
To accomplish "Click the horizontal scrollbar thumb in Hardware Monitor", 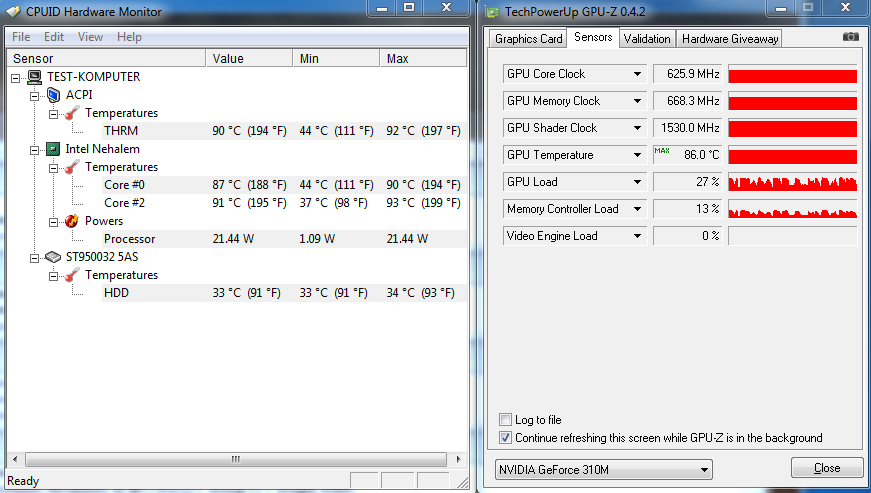I will coord(236,460).
